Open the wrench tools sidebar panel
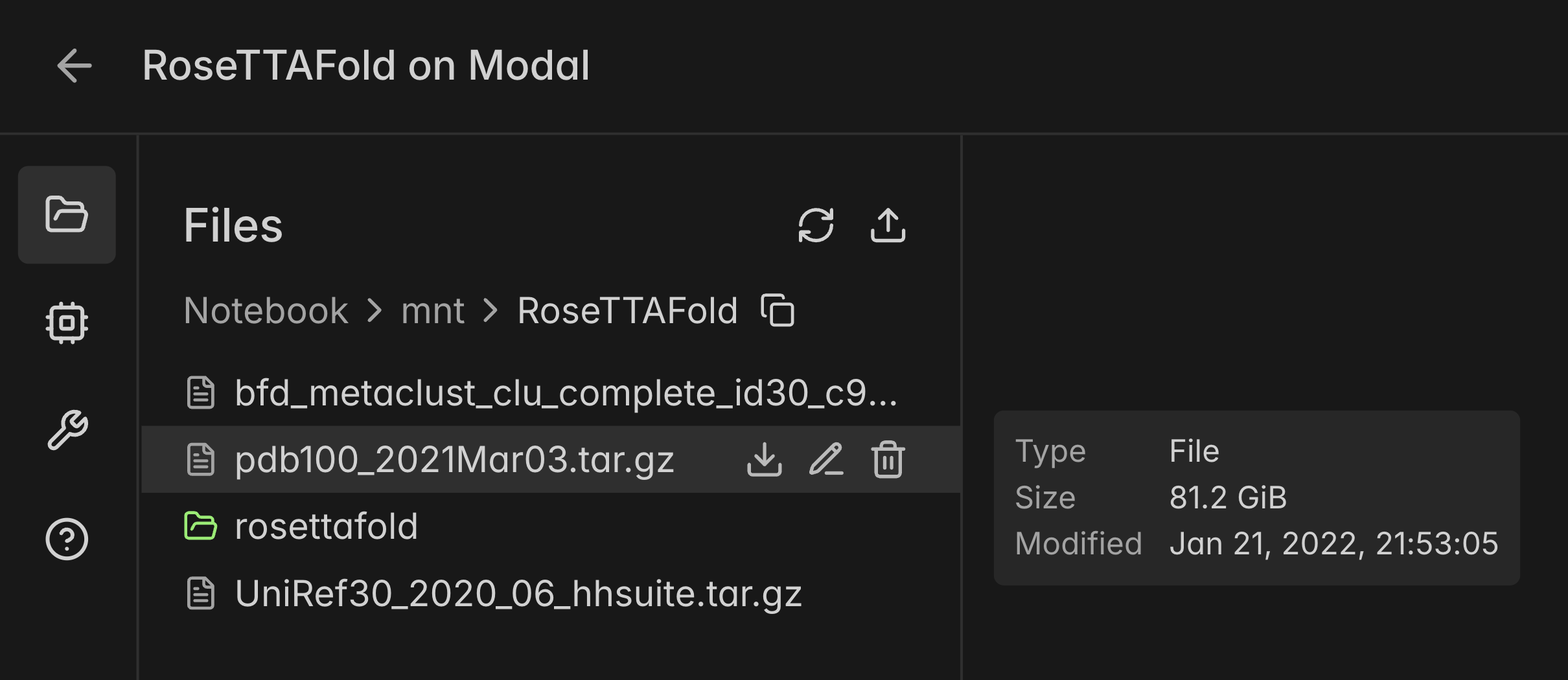The width and height of the screenshot is (1568, 680). pyautogui.click(x=67, y=430)
